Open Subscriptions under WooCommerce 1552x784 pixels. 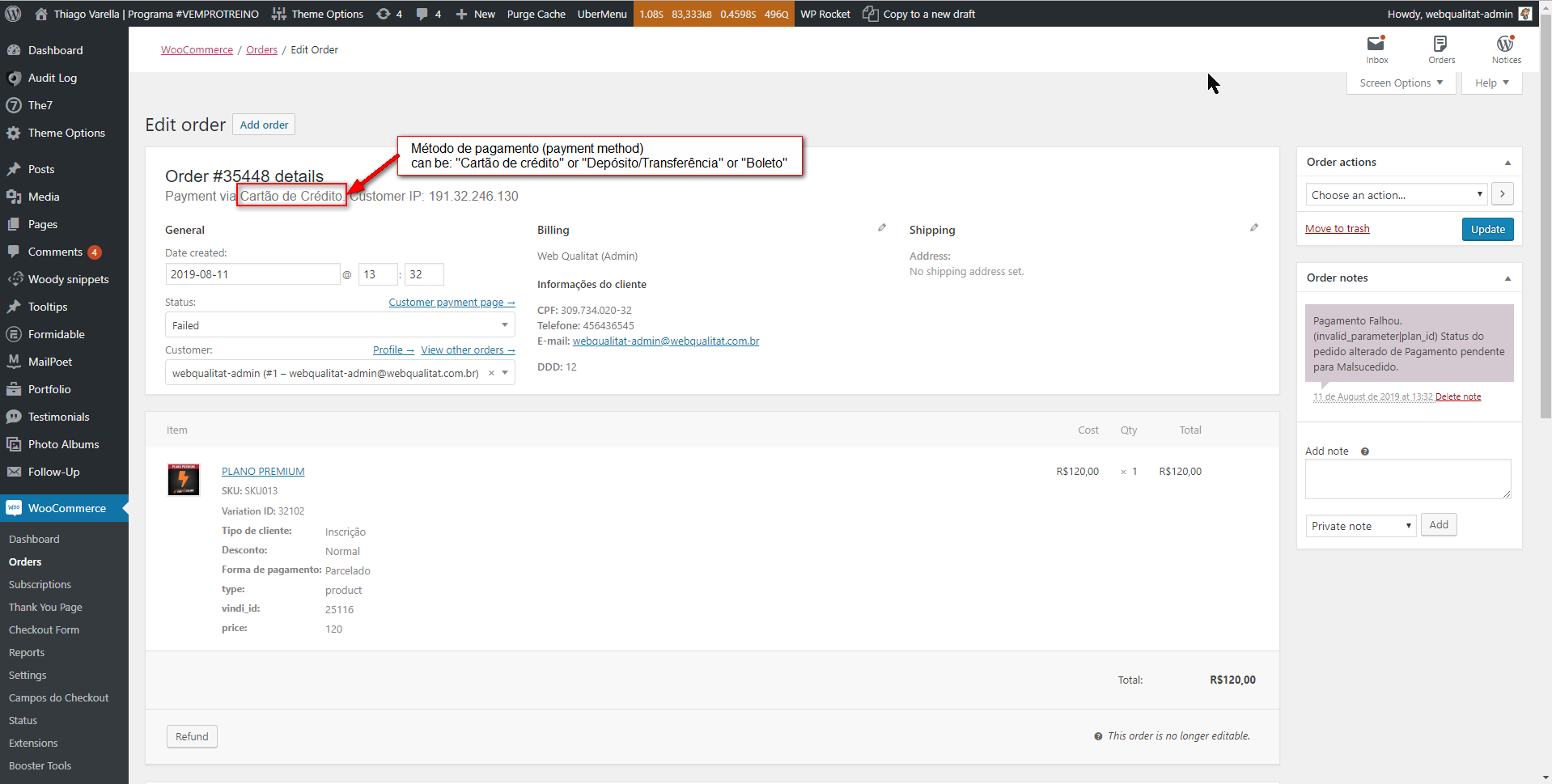click(x=40, y=584)
